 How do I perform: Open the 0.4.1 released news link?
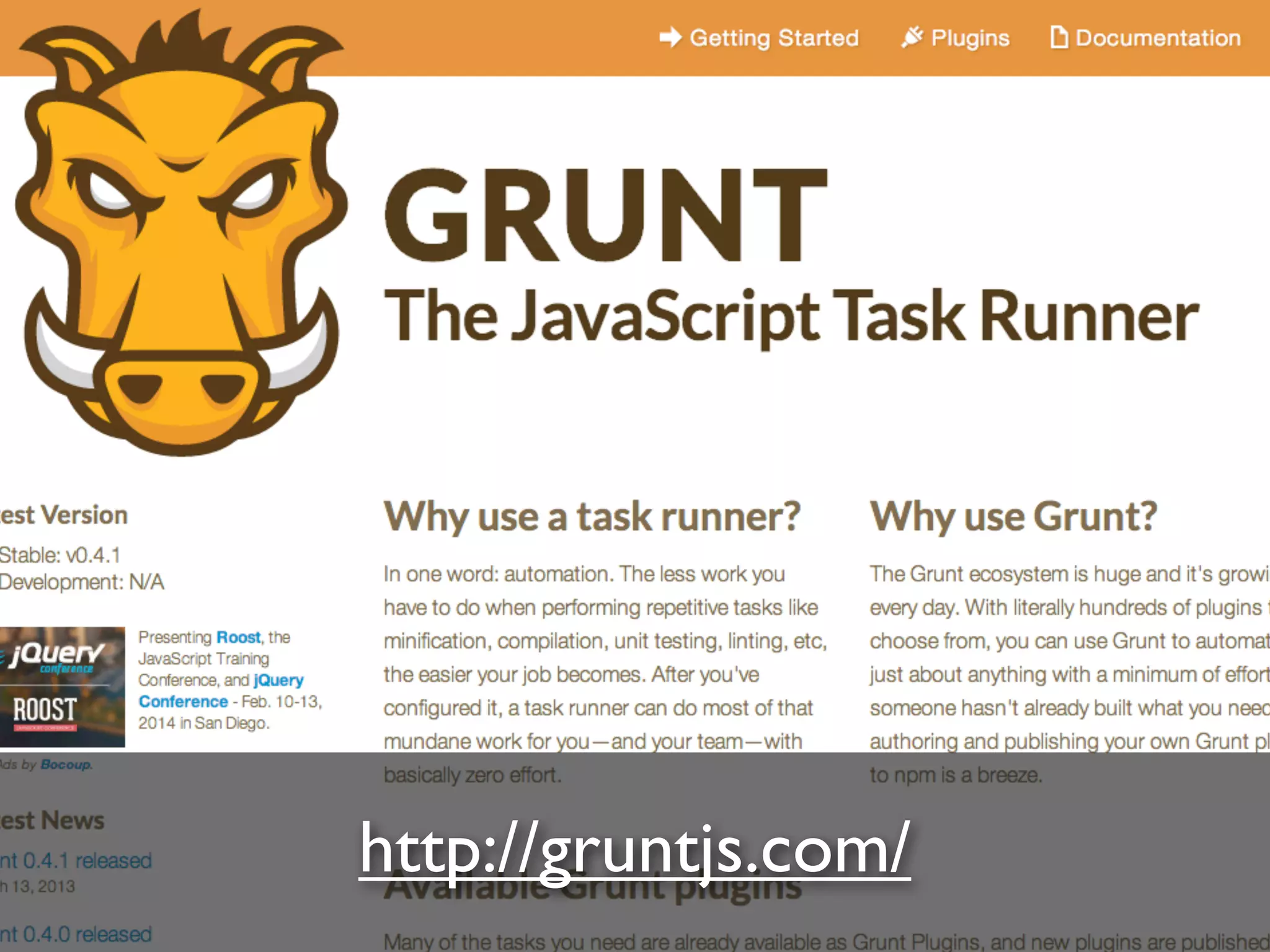(76, 861)
